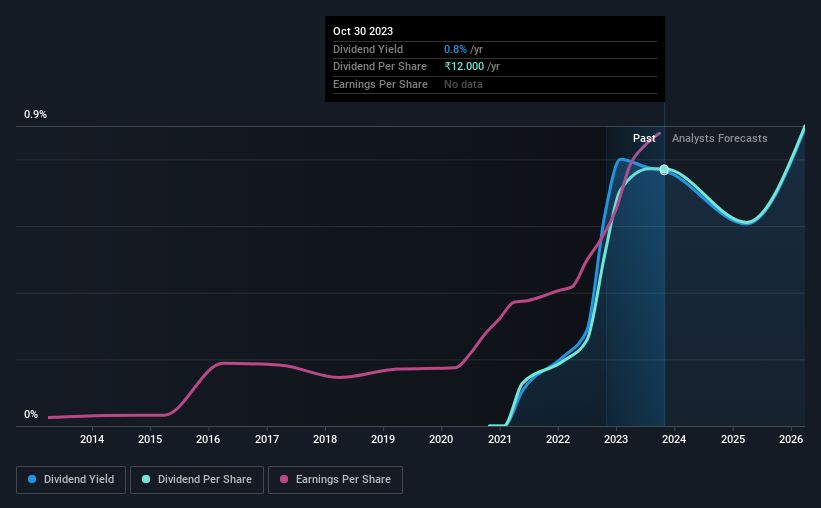Click the 0.9% y-axis label
This screenshot has width=821, height=508.
pyautogui.click(x=35, y=114)
